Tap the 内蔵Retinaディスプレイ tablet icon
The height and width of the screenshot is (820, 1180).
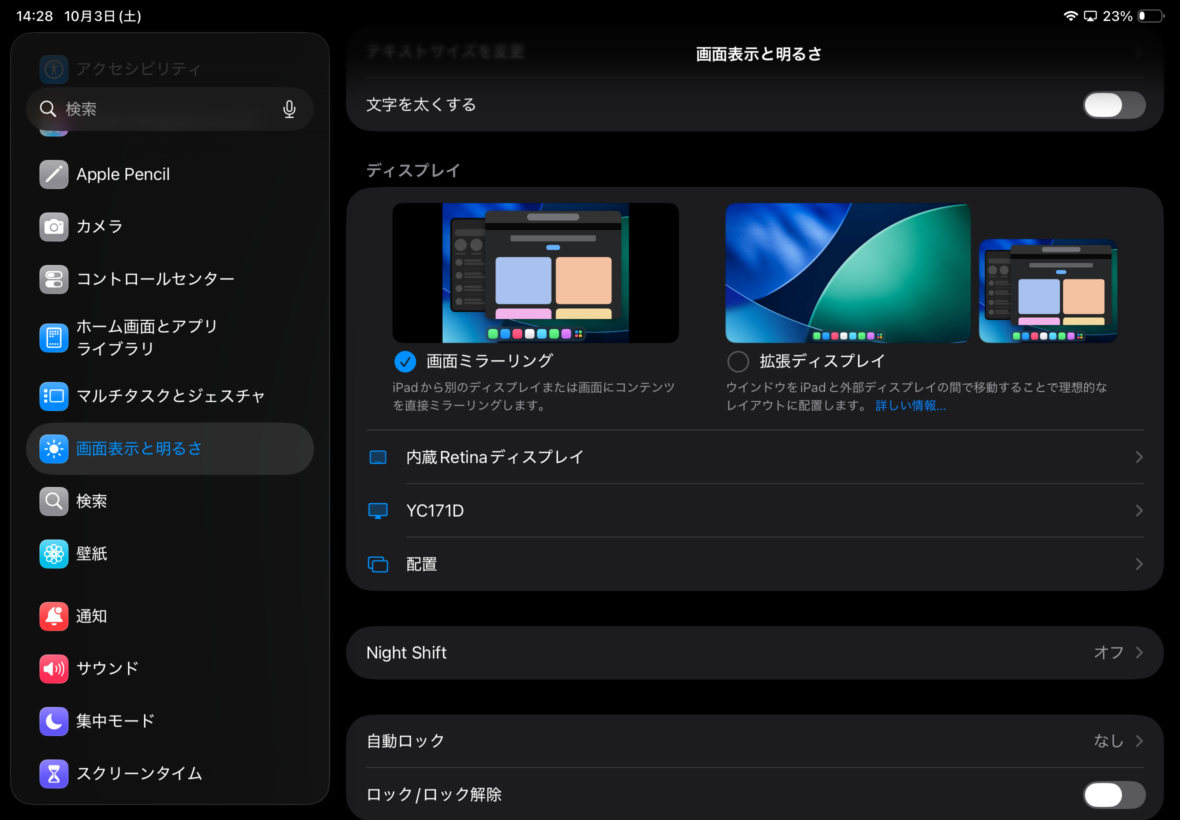(378, 457)
